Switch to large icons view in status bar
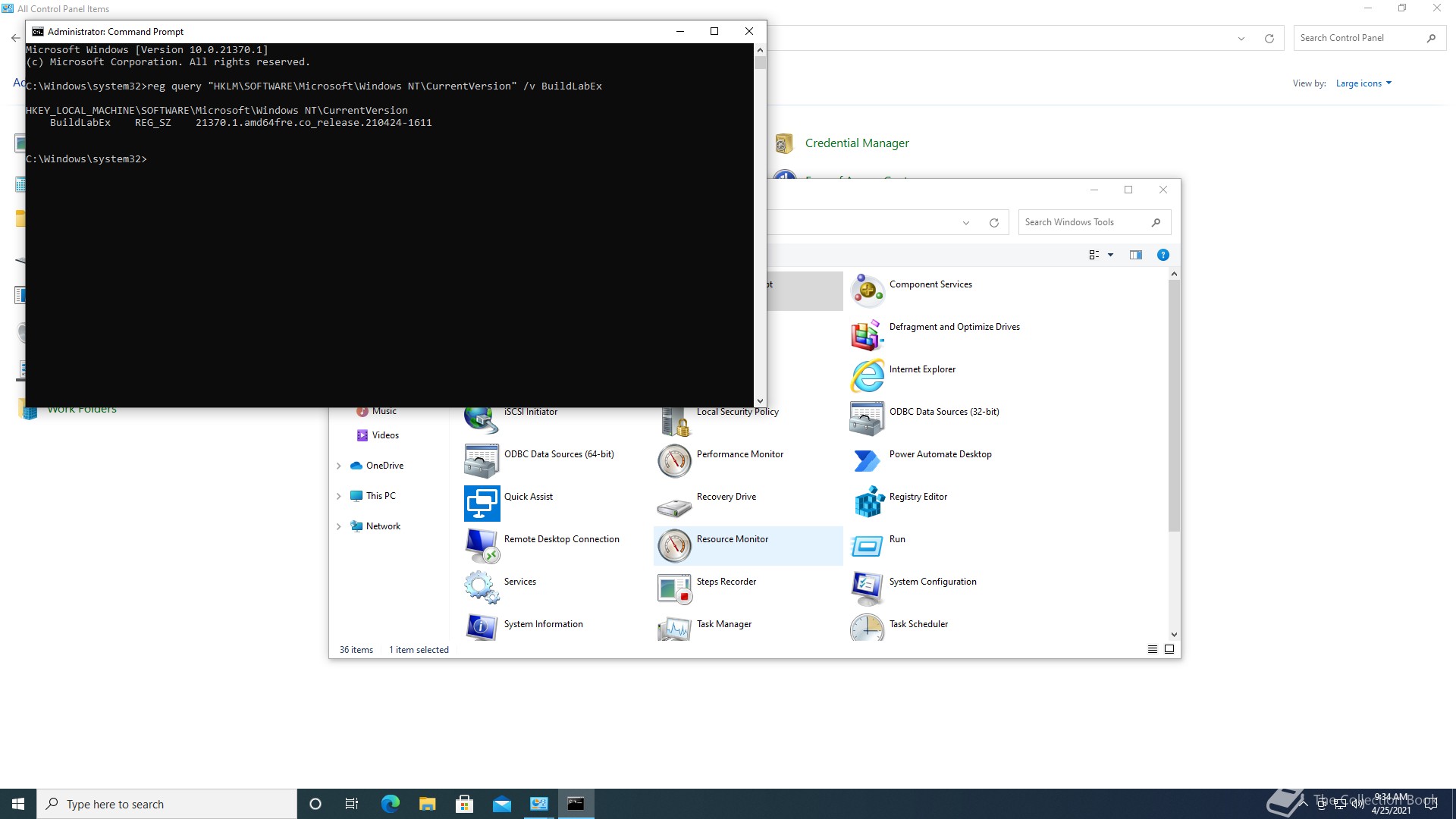This screenshot has height=819, width=1456. [x=1169, y=649]
